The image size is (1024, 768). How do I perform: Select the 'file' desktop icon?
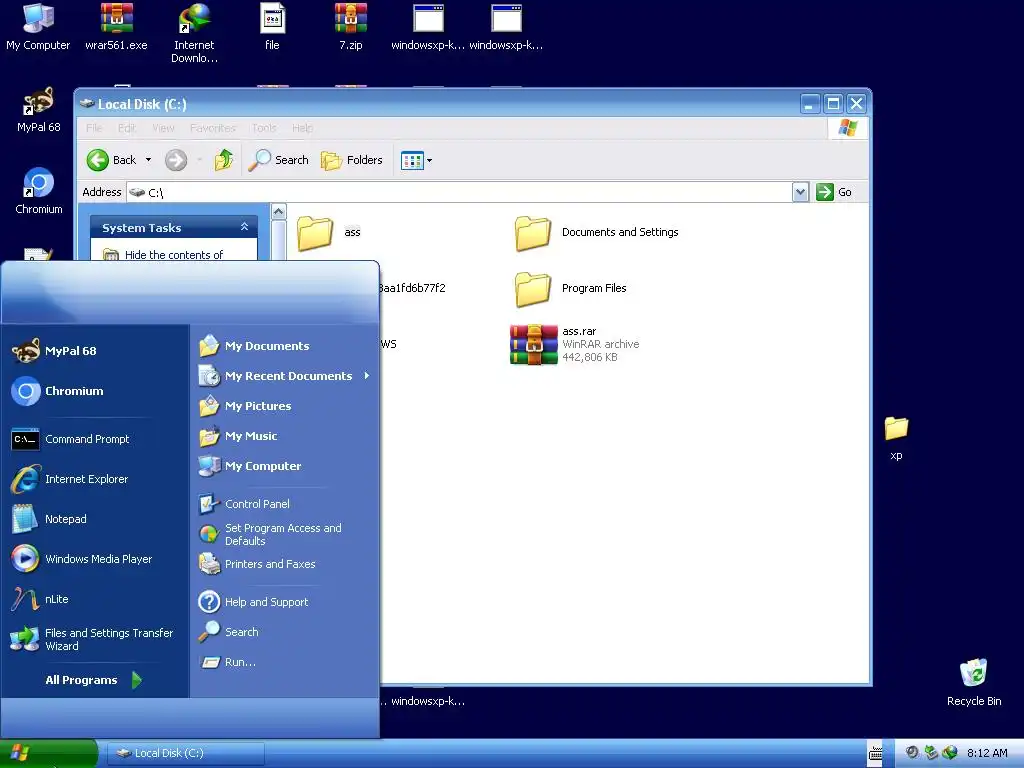click(x=272, y=27)
